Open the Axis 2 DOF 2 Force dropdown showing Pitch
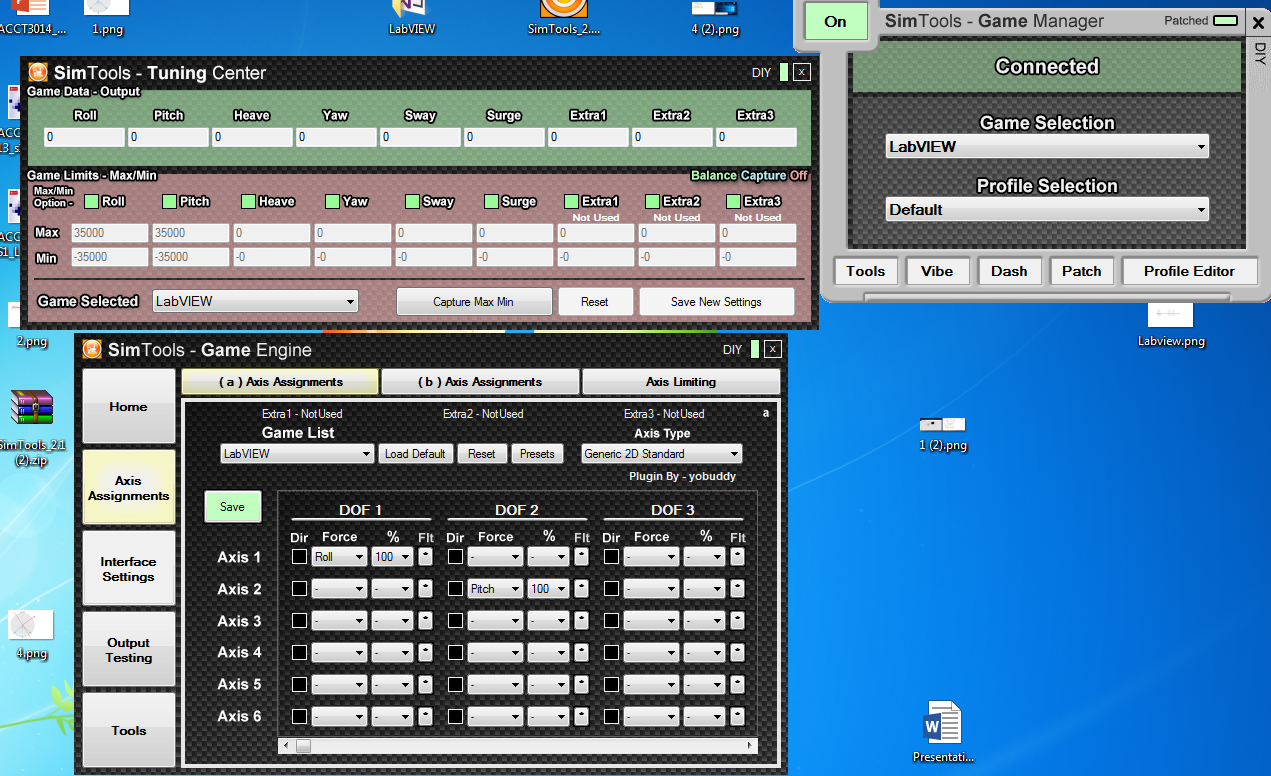 coord(495,589)
